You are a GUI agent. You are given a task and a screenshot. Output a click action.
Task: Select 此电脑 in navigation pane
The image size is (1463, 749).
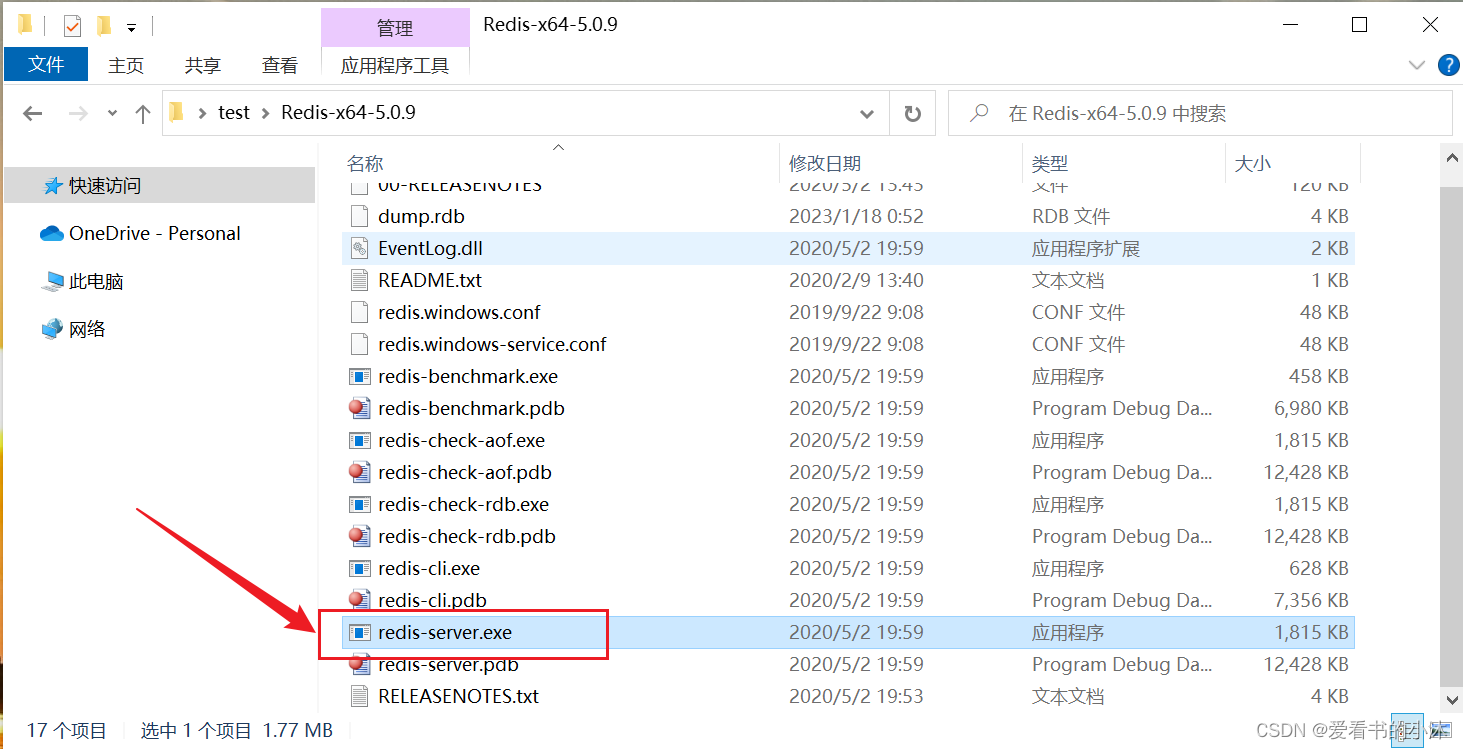point(96,282)
